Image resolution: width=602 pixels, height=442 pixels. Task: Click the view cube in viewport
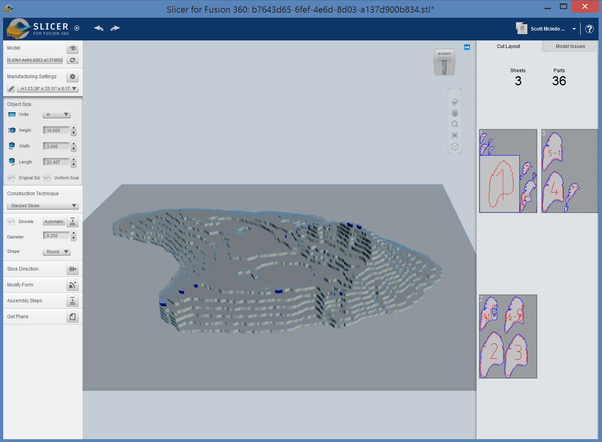coord(445,62)
